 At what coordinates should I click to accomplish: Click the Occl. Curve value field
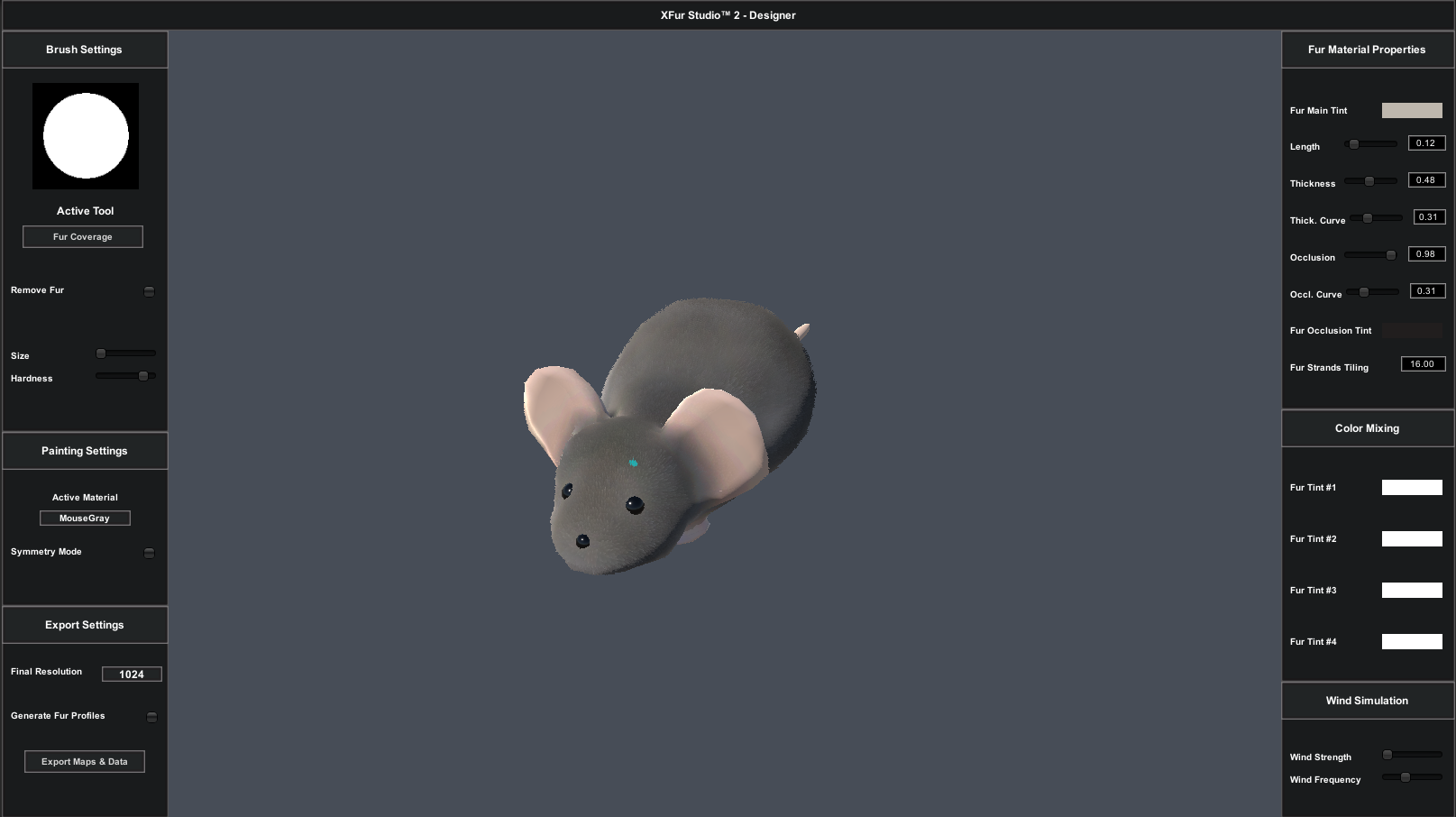click(1427, 291)
